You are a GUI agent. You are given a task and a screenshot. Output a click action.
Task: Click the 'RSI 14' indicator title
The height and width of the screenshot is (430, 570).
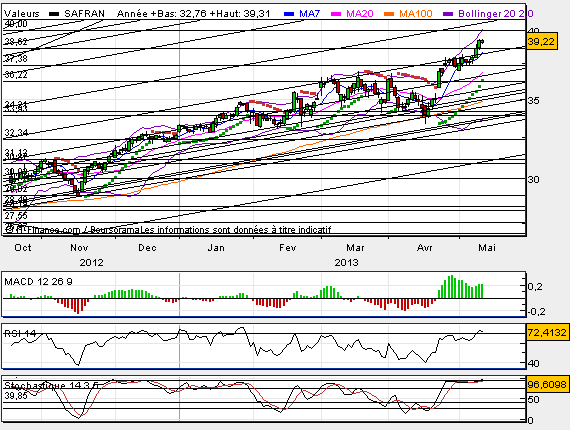point(20,333)
